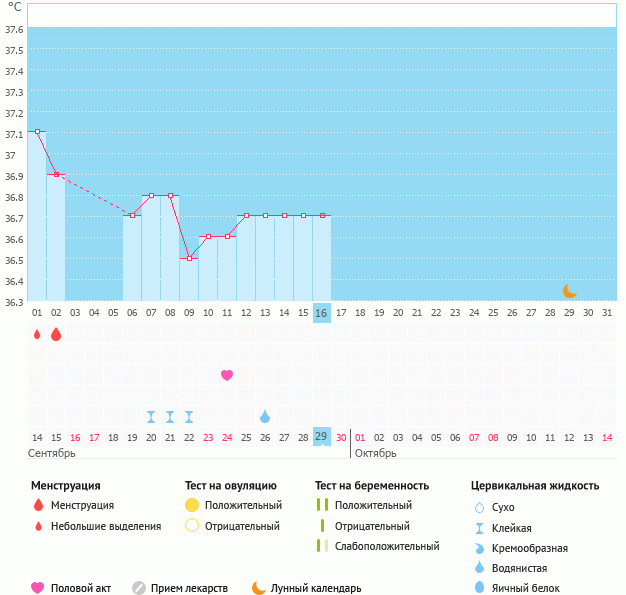Click the sticky fluid icon above date 20
This screenshot has height=595, width=626.
(x=151, y=416)
